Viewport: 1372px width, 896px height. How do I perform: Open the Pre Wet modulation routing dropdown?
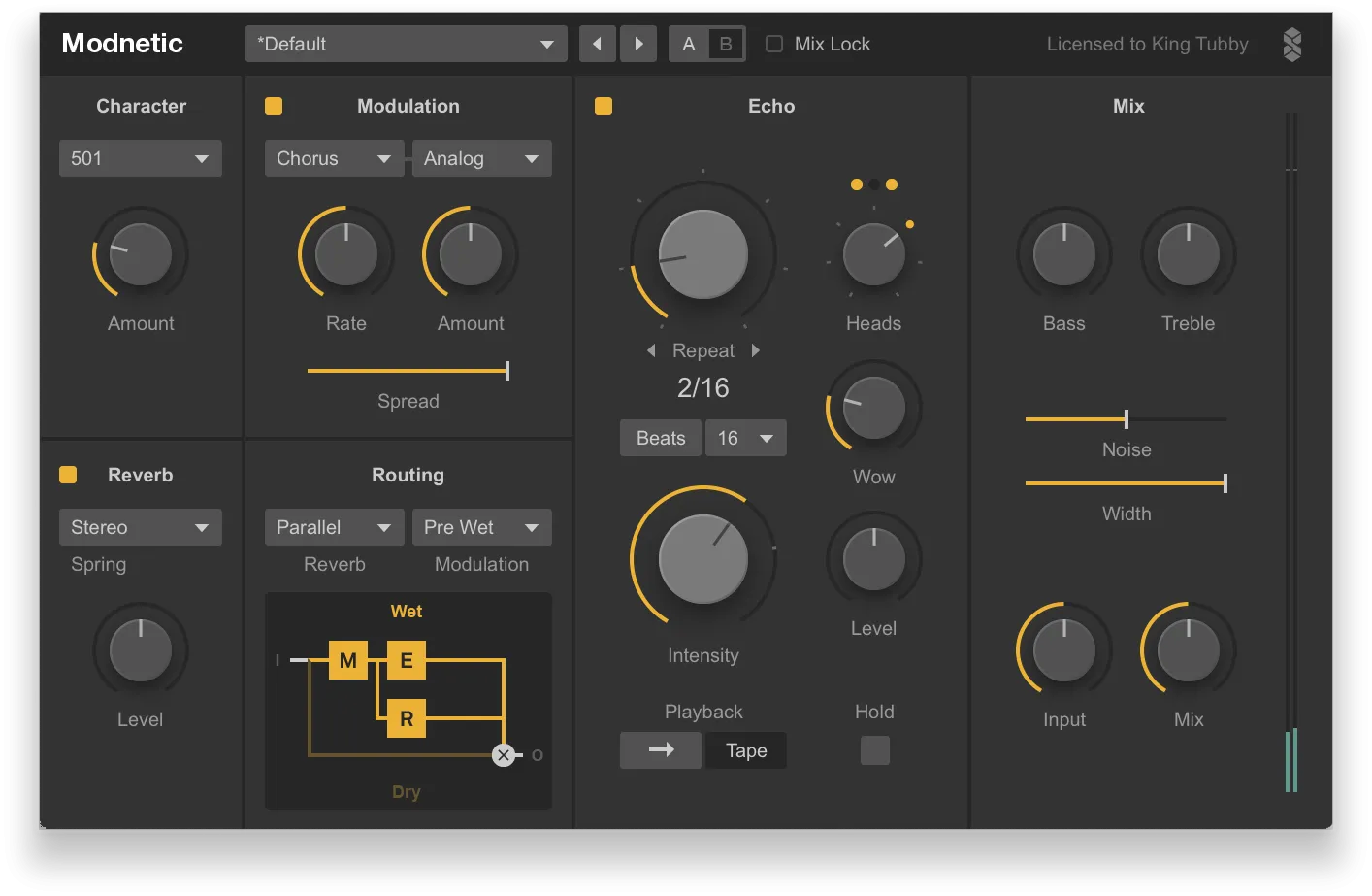482,527
